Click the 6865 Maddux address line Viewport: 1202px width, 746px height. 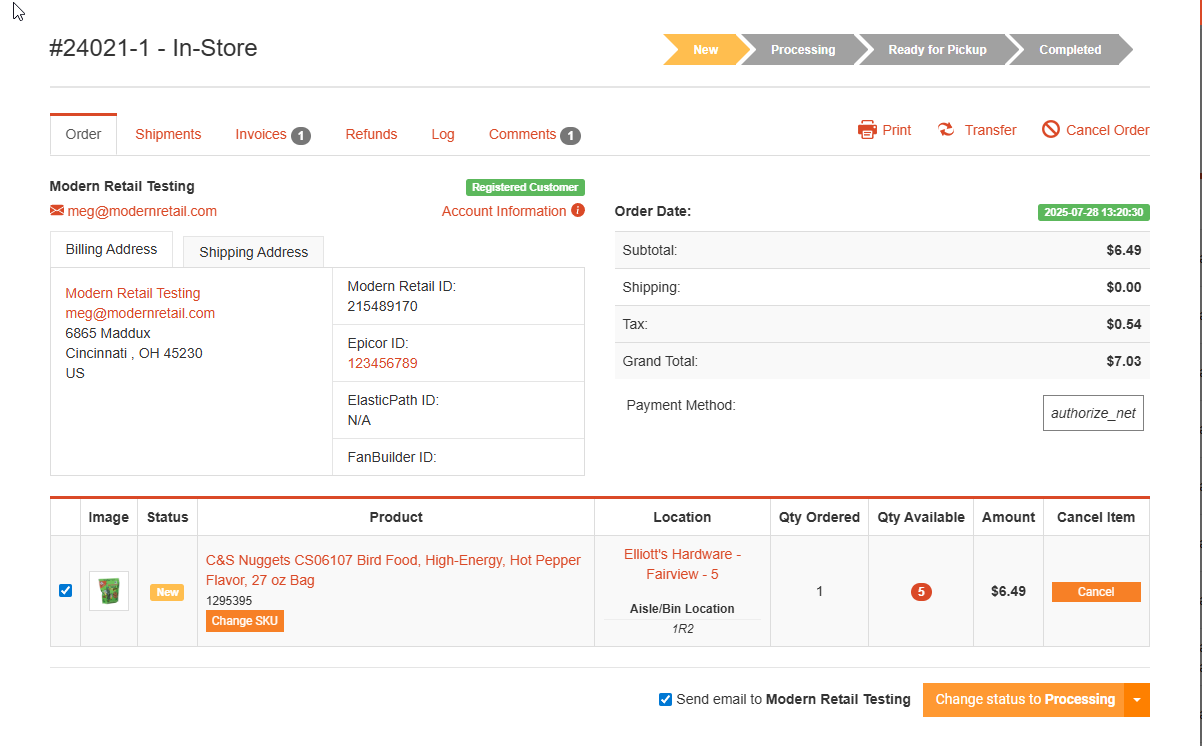click(108, 333)
